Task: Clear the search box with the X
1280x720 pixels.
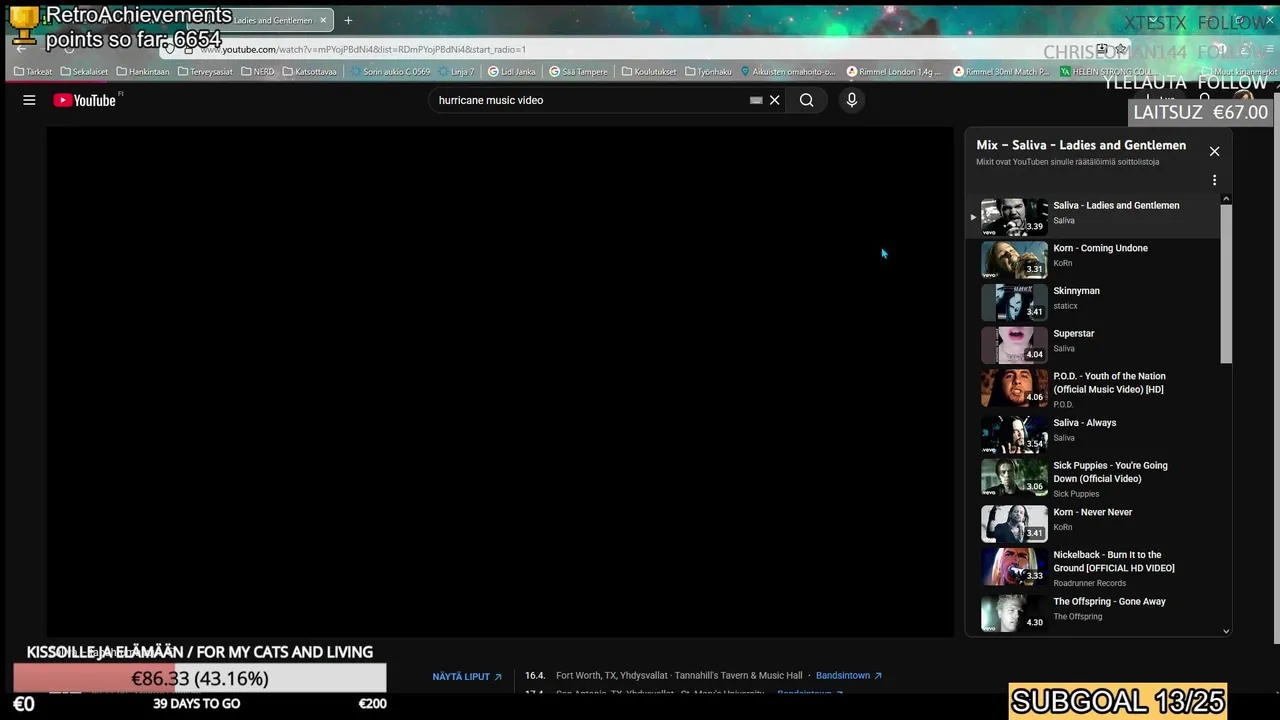Action: point(774,100)
